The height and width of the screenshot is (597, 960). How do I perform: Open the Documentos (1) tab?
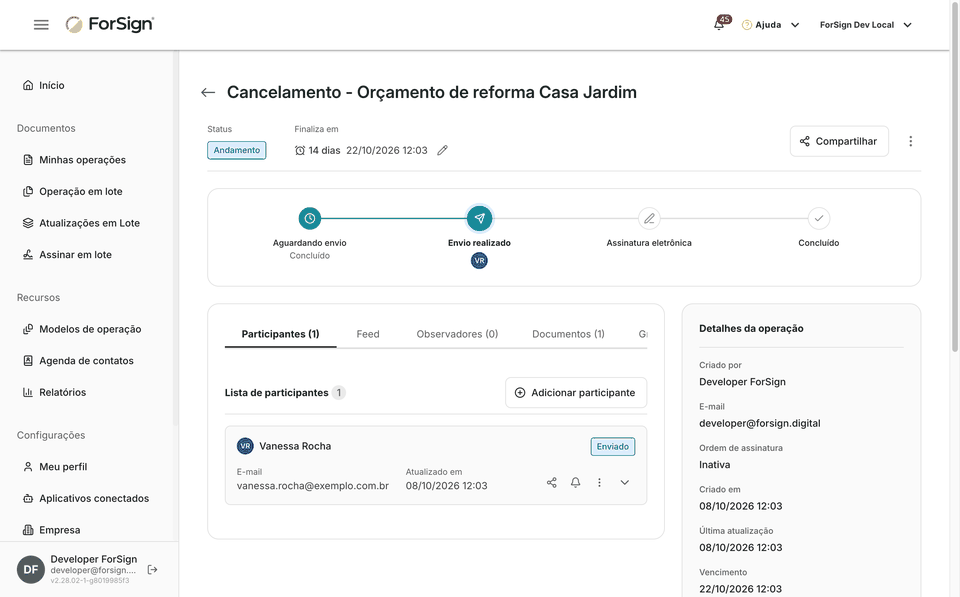pos(568,334)
